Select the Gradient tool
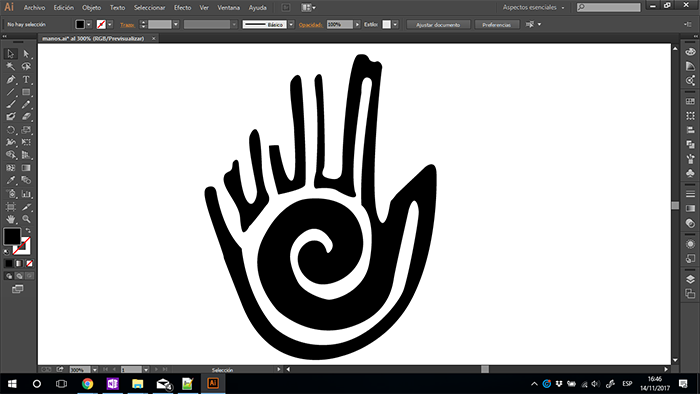This screenshot has width=700, height=394. (x=26, y=168)
